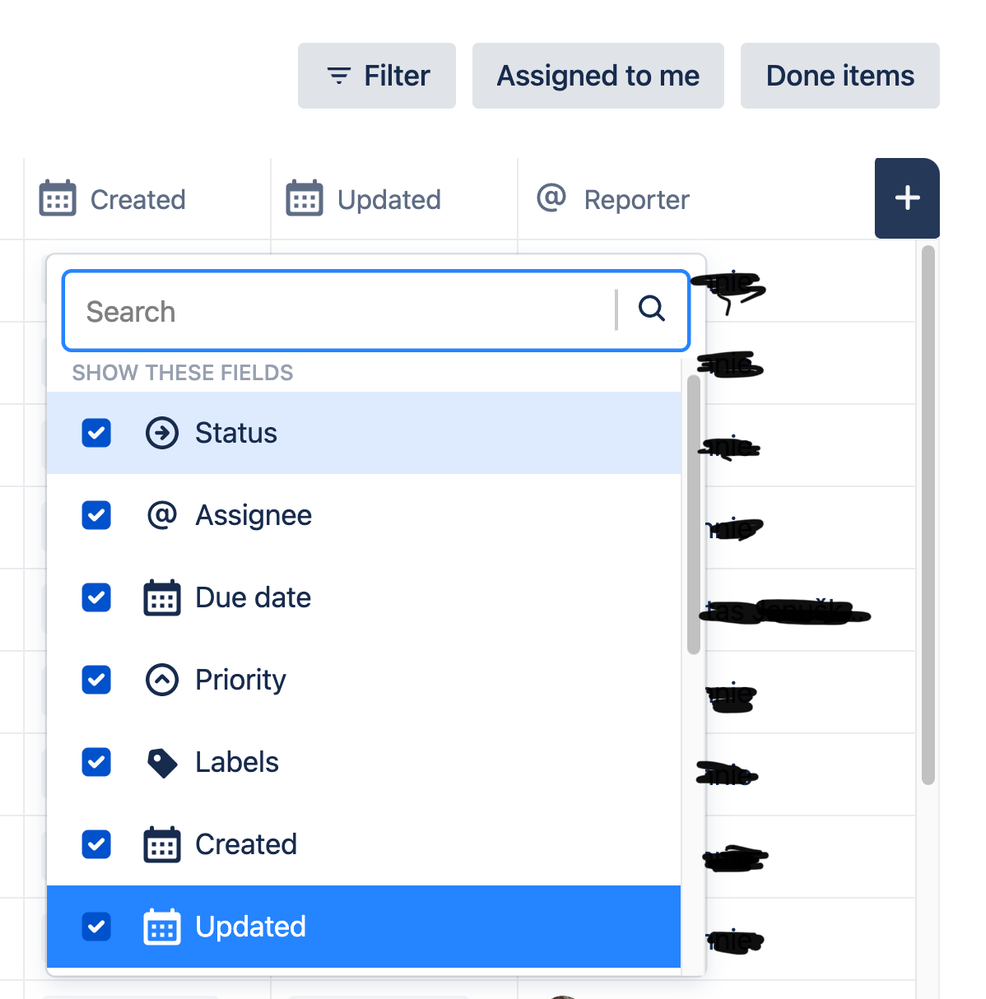Click the Done items button

pyautogui.click(x=839, y=75)
